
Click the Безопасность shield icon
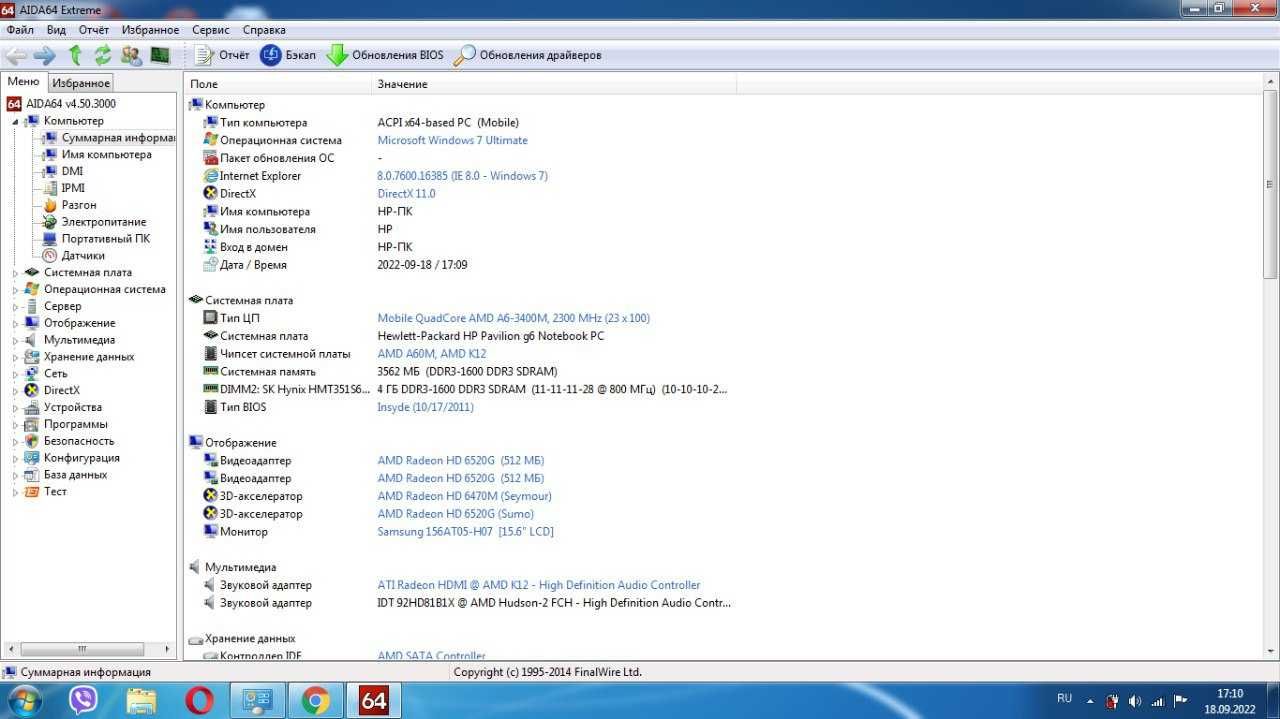point(32,441)
